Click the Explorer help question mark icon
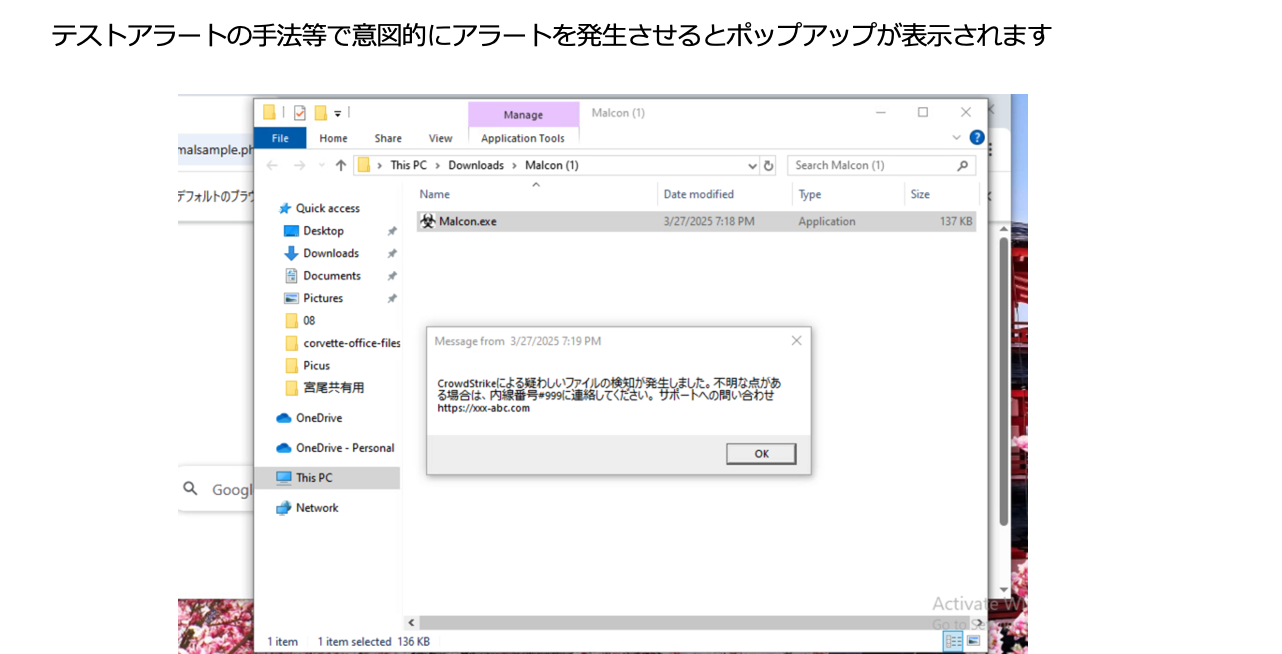The height and width of the screenshot is (654, 1282). click(977, 138)
